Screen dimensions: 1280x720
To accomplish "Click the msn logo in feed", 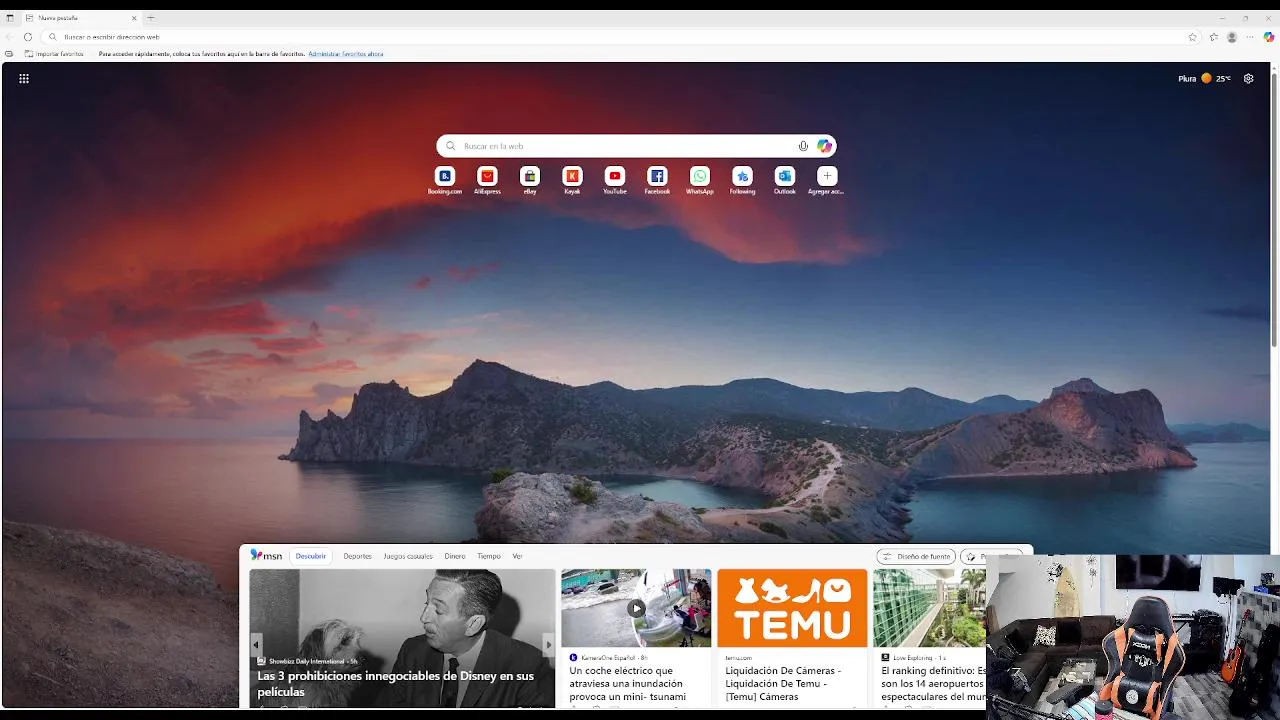I will [266, 556].
